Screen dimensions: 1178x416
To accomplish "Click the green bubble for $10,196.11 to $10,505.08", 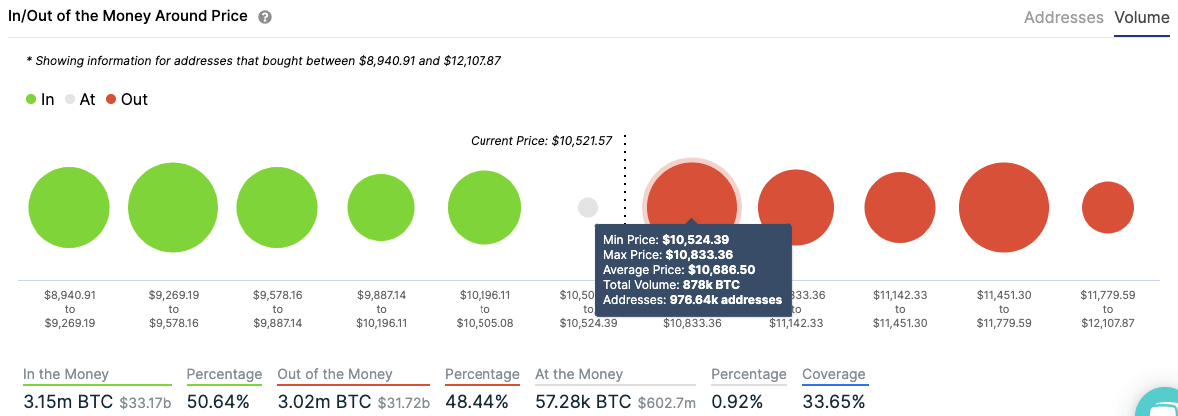I will 484,208.
